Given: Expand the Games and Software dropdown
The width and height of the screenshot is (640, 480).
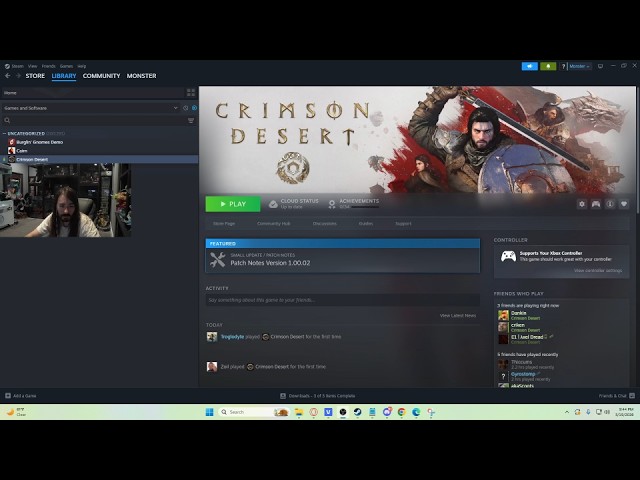Looking at the screenshot, I should [176, 108].
